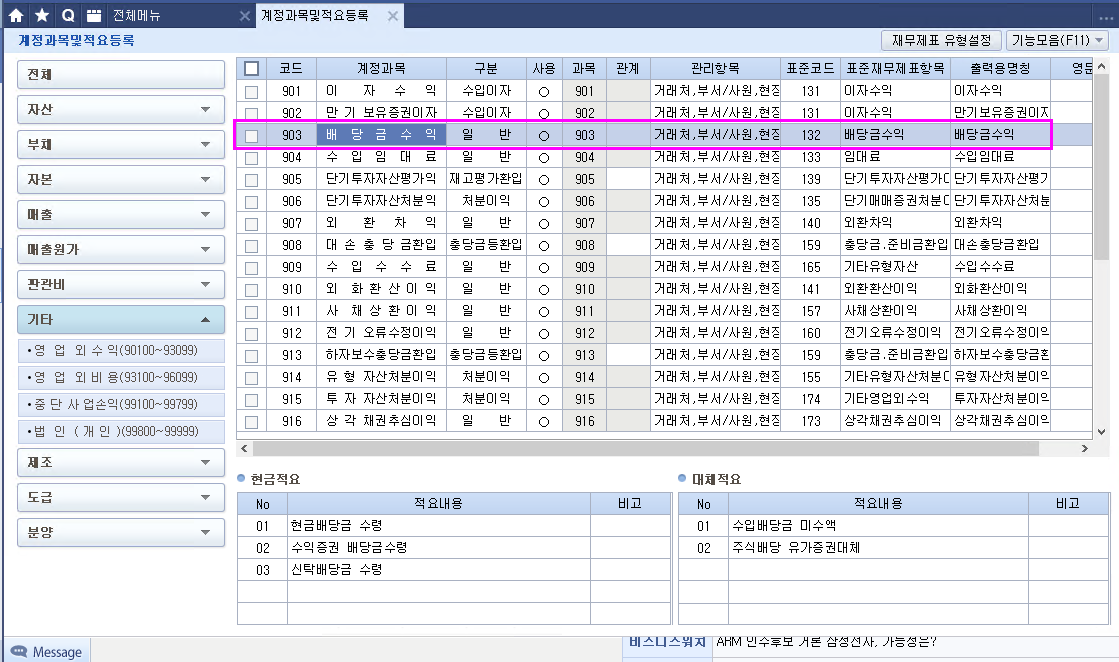The width and height of the screenshot is (1119, 662).
Task: Click the grid scroll-left arrow
Action: click(x=244, y=449)
